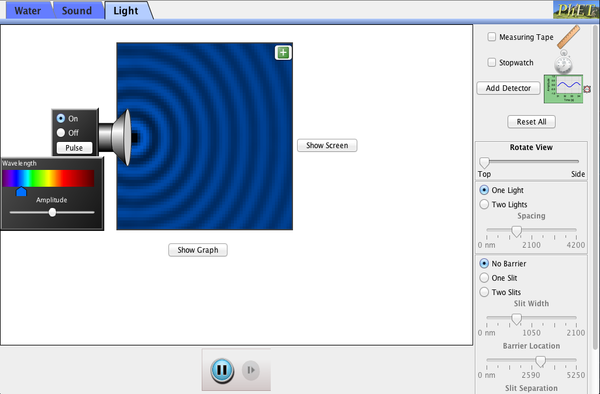Click the Show Graph button
This screenshot has height=394, width=600.
pos(198,250)
